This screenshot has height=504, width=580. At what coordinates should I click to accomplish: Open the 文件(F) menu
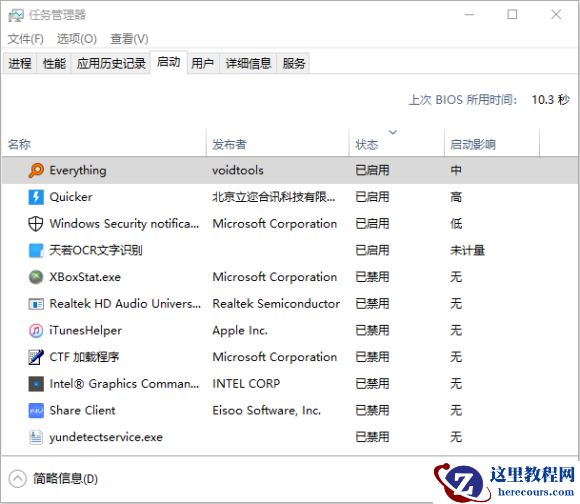point(26,39)
